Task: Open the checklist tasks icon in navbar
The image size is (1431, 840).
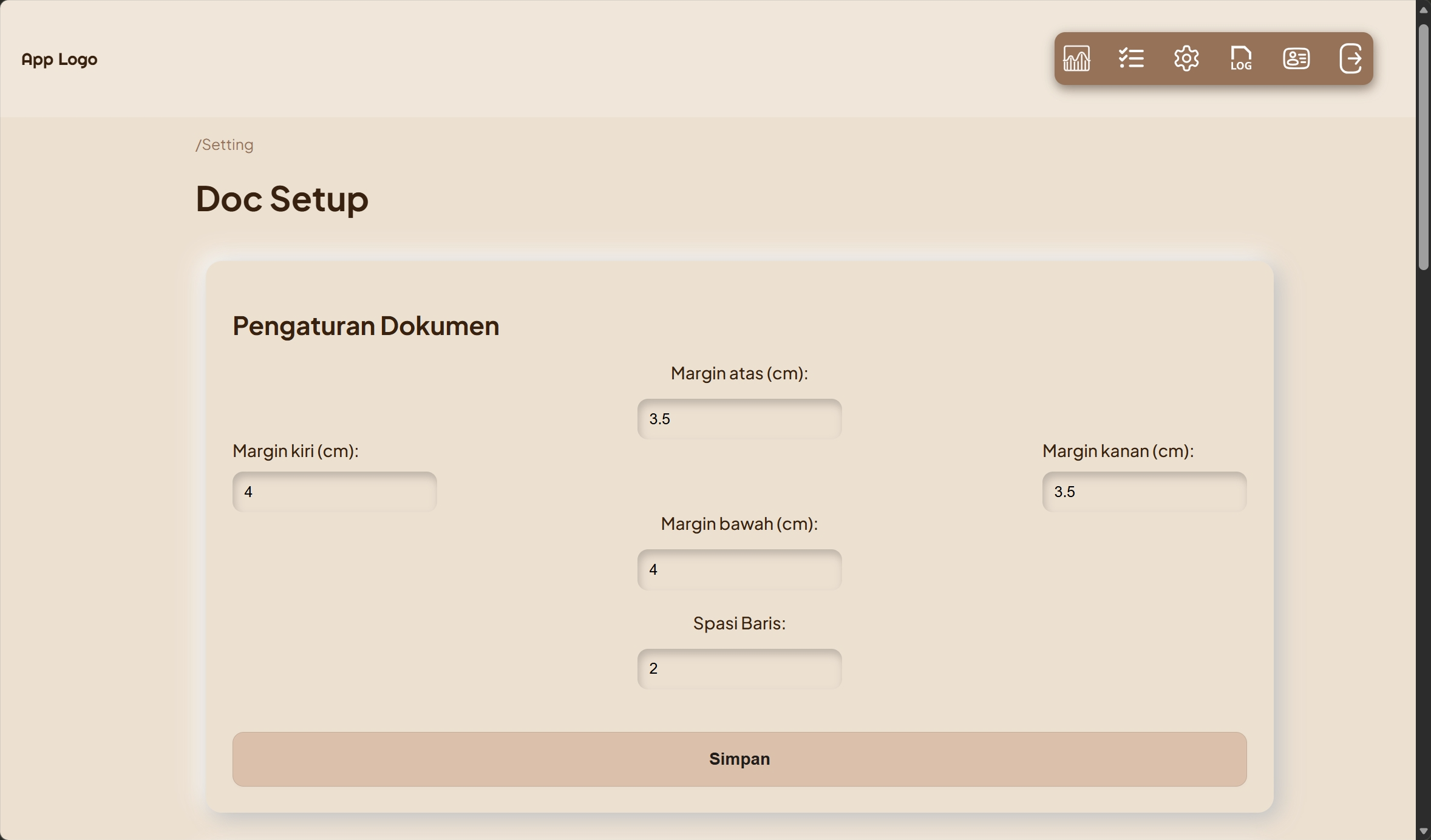Action: (1131, 59)
